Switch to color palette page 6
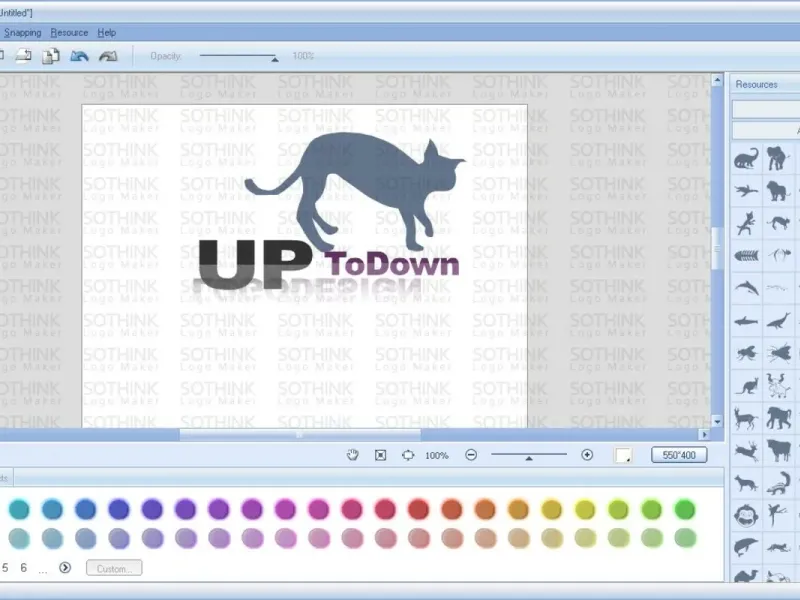 [x=23, y=567]
